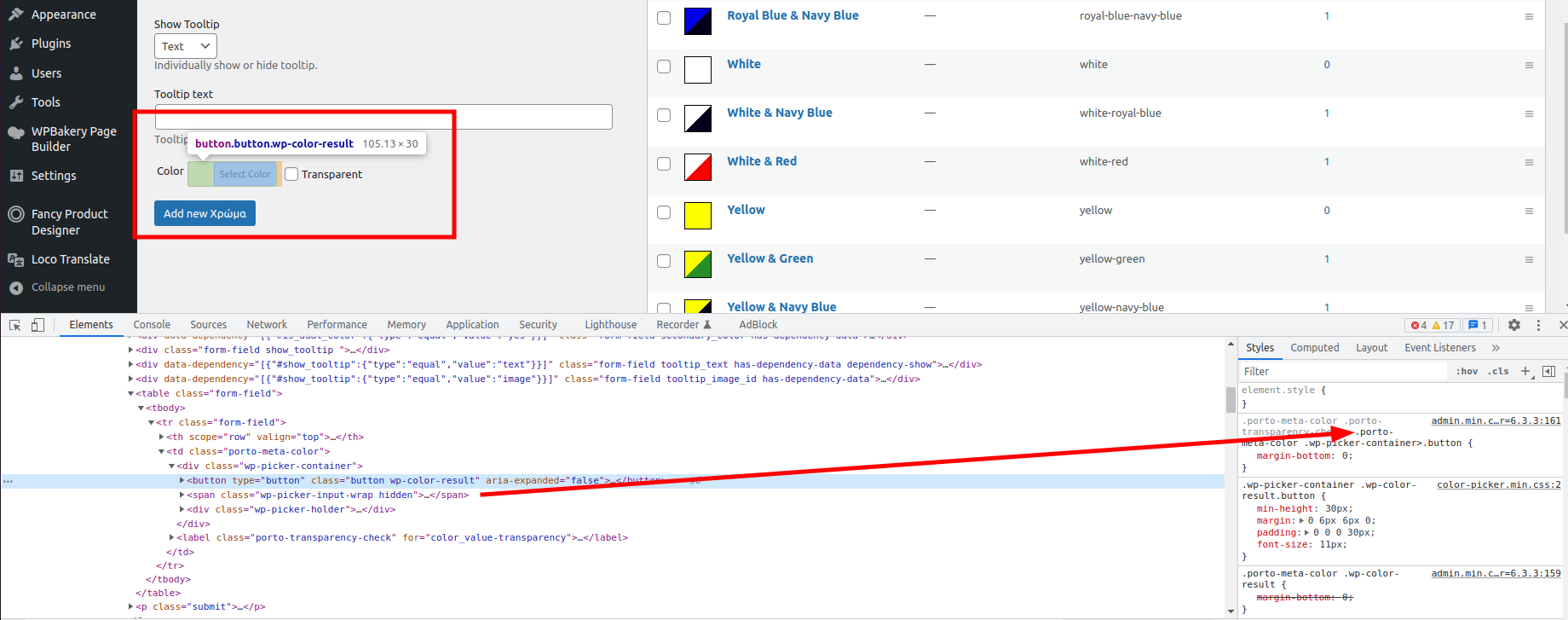Click the drag handle icon for White & Red

(1529, 163)
